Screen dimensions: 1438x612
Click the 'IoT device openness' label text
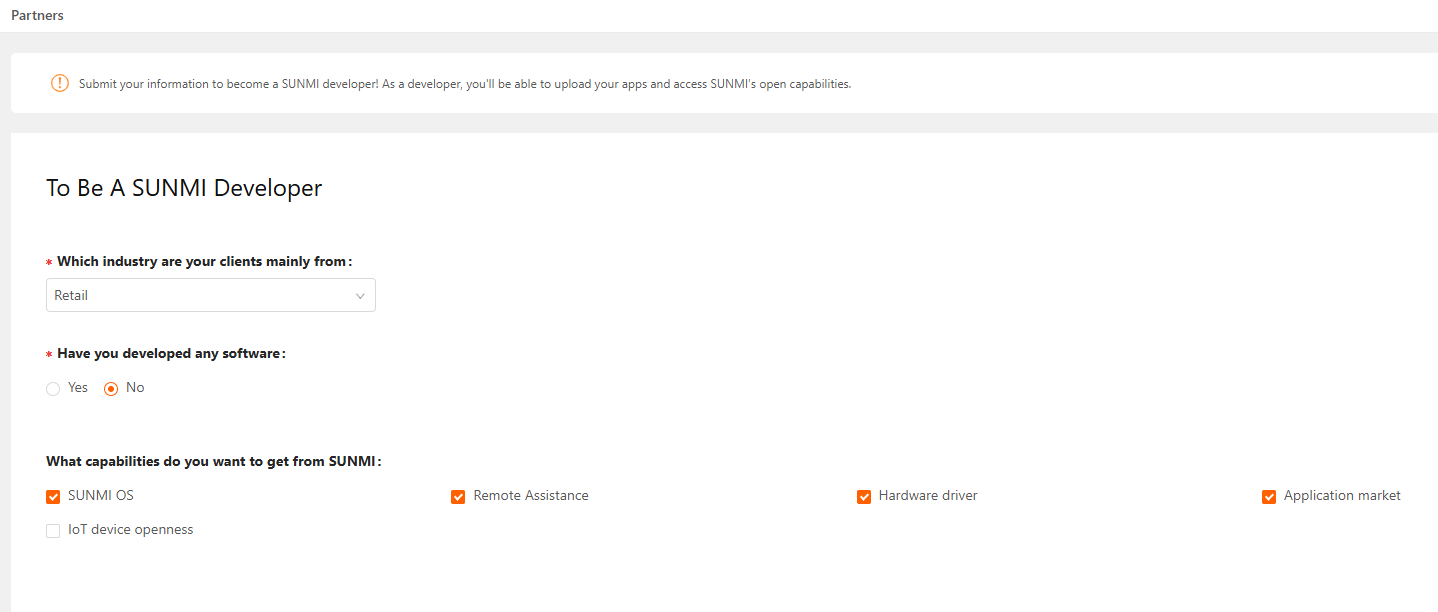tap(130, 530)
